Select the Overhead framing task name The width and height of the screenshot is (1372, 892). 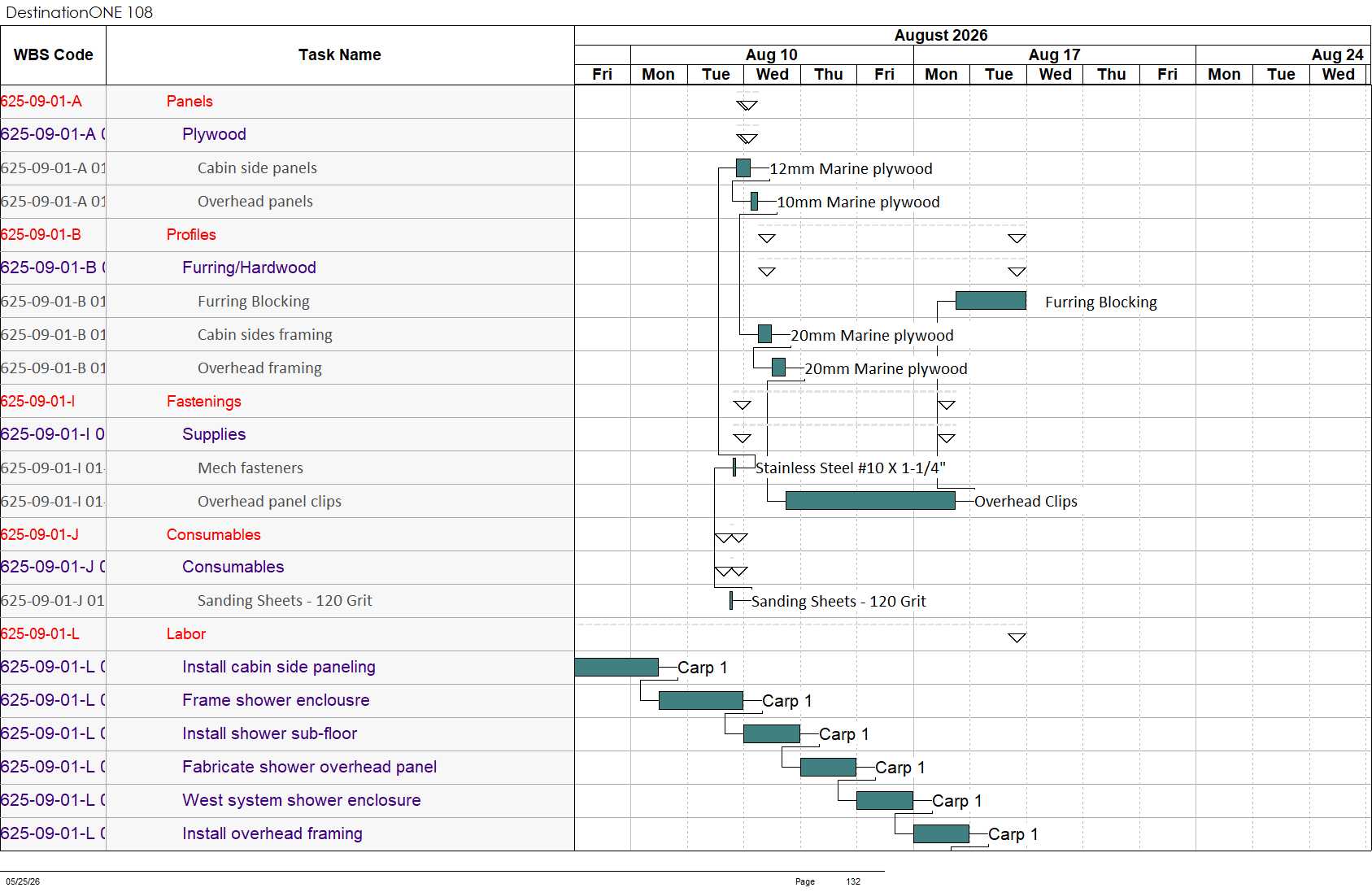tap(259, 368)
